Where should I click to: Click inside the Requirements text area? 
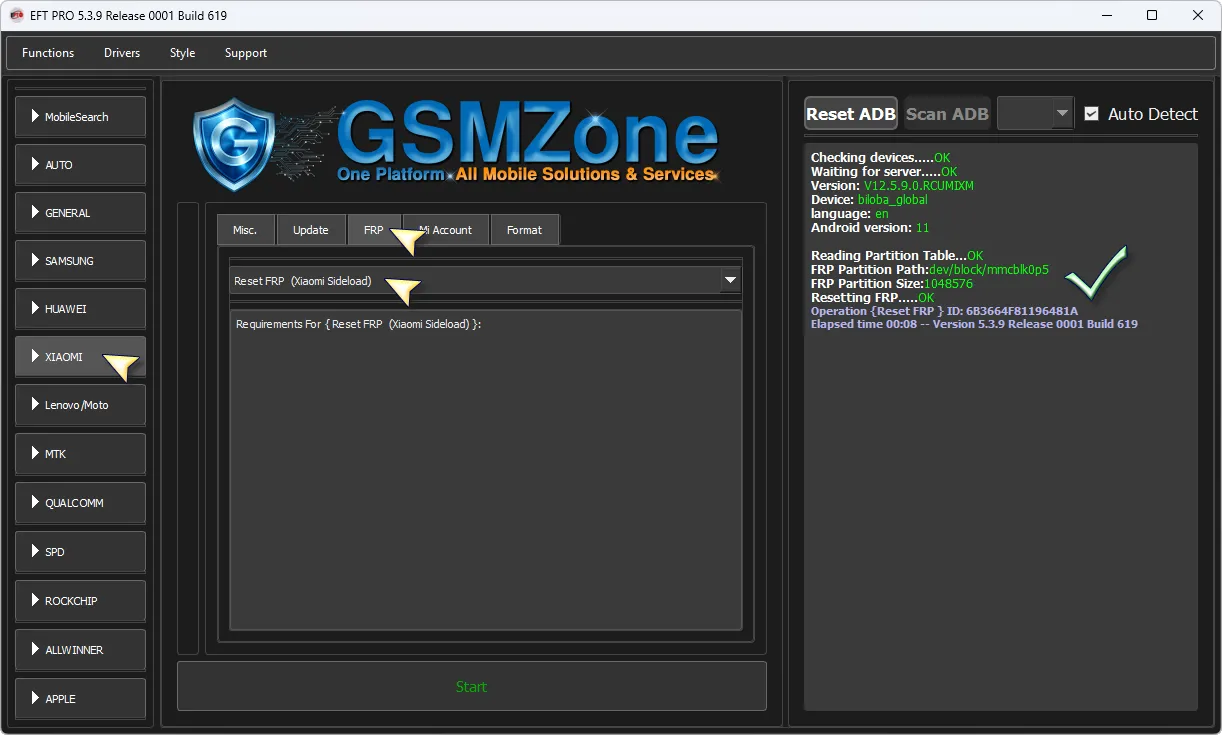[x=485, y=470]
